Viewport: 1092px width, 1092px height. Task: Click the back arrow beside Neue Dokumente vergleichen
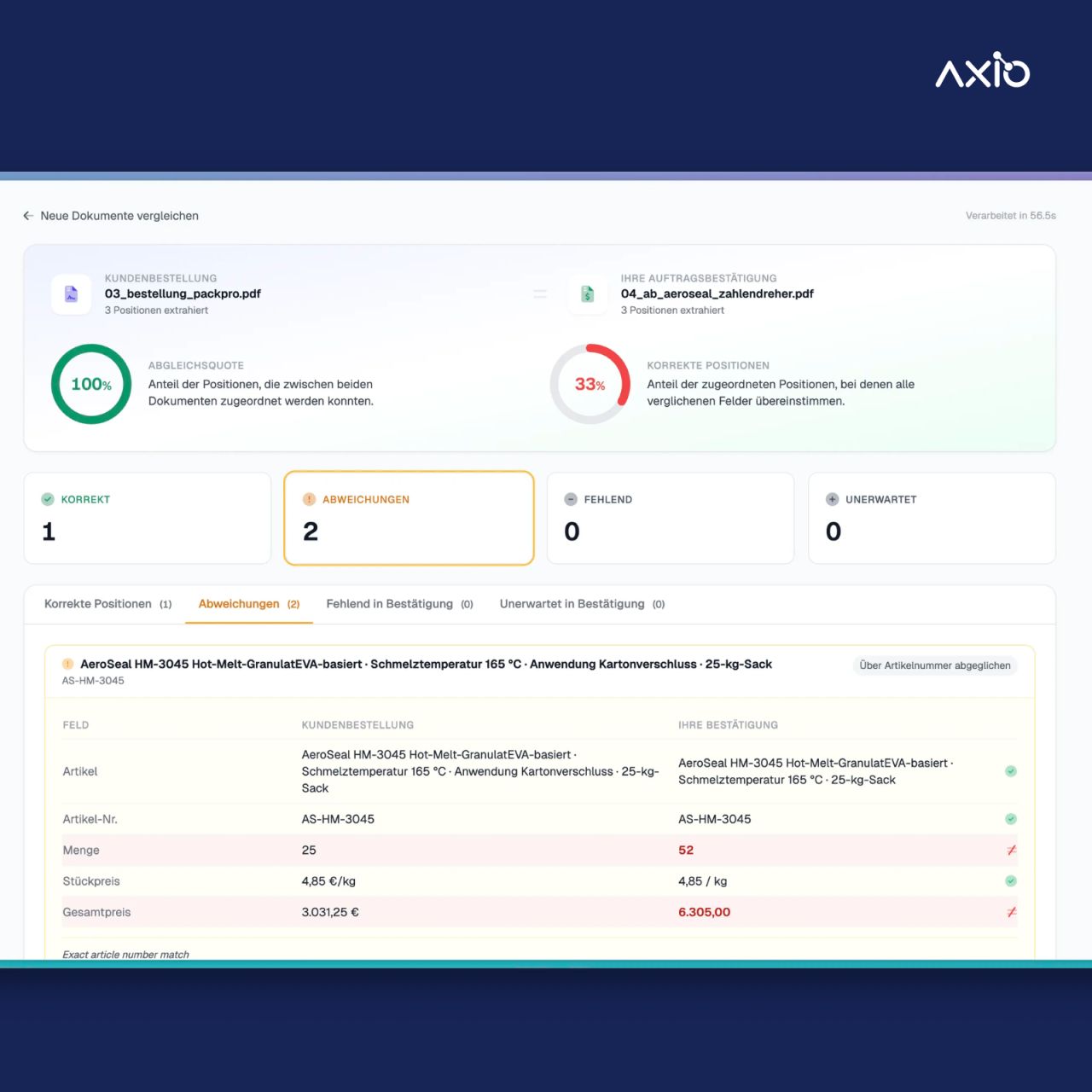(x=28, y=216)
